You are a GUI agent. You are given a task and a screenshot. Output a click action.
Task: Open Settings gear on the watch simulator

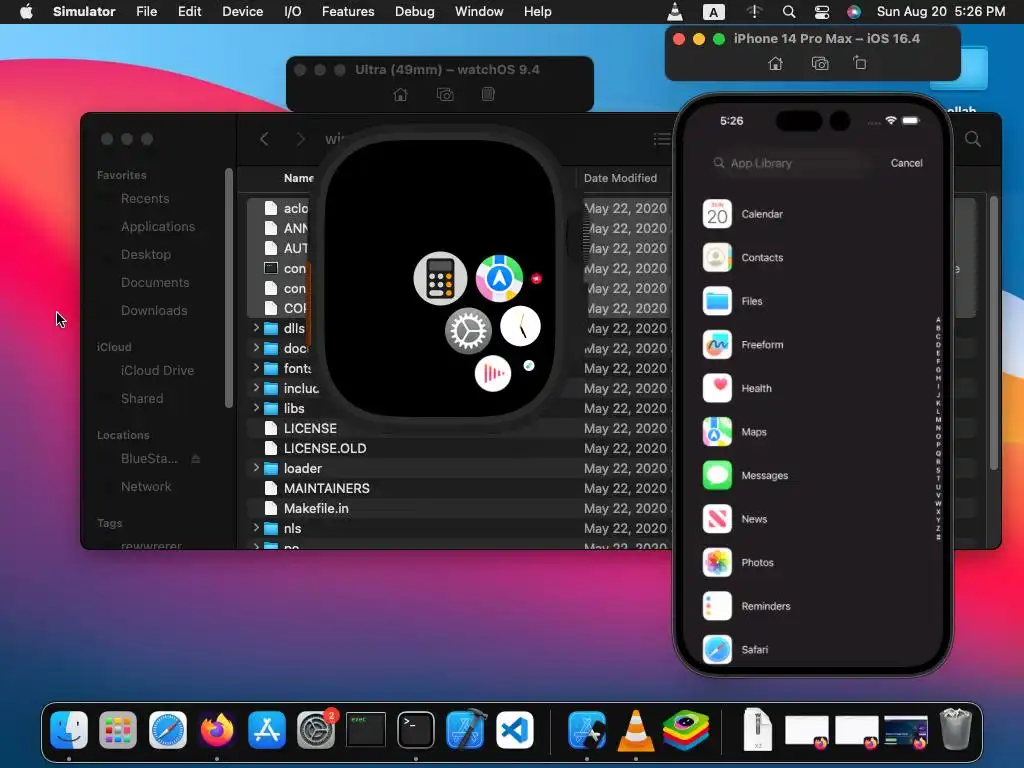click(x=468, y=330)
